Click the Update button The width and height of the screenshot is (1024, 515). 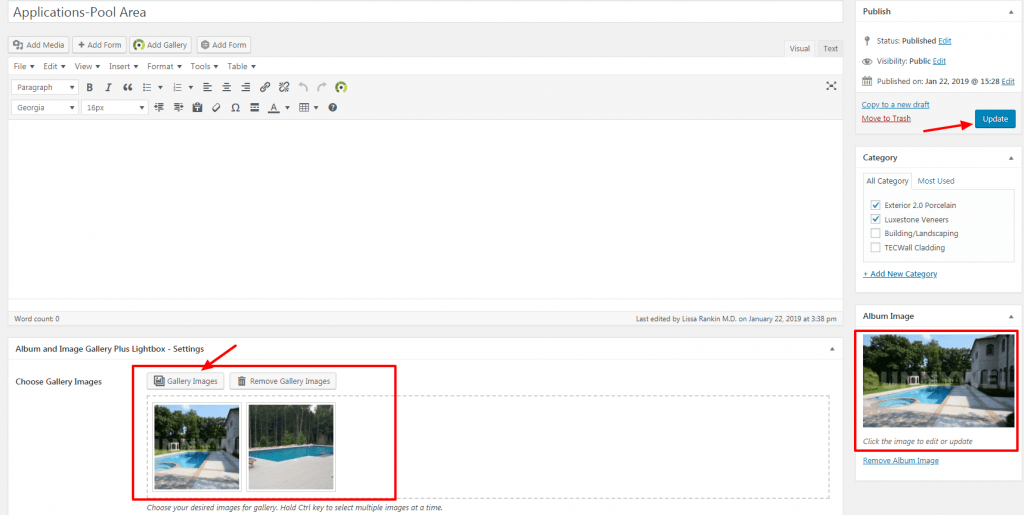(995, 119)
